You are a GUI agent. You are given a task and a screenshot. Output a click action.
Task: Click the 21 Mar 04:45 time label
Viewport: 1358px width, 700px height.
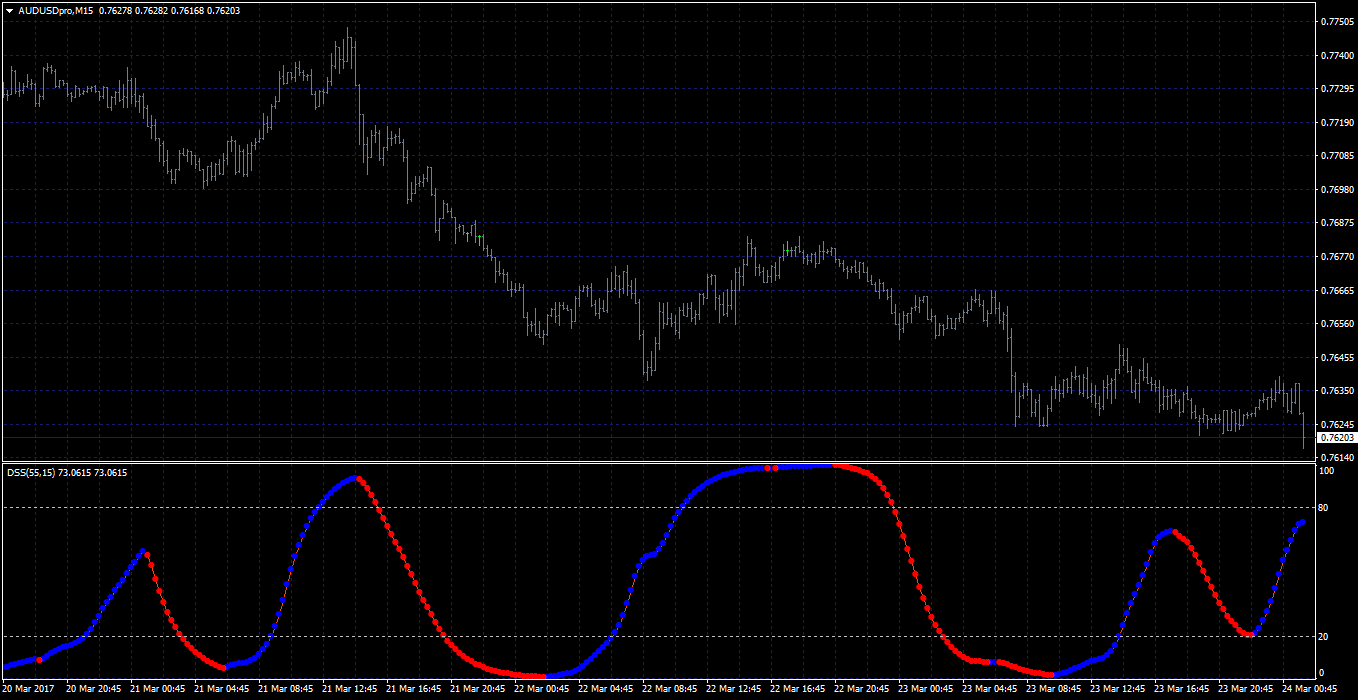222,689
